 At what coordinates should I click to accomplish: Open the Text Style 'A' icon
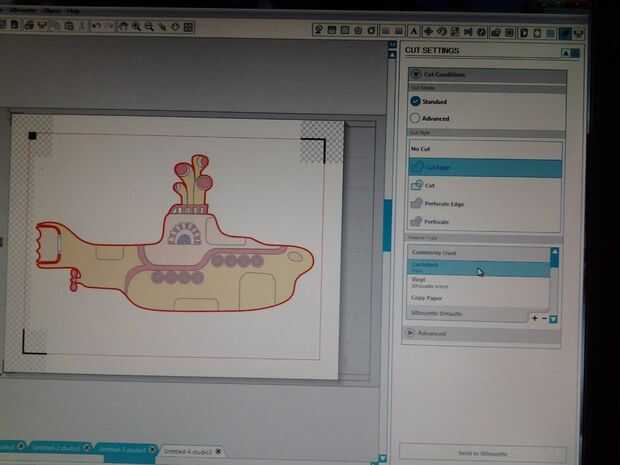[414, 31]
